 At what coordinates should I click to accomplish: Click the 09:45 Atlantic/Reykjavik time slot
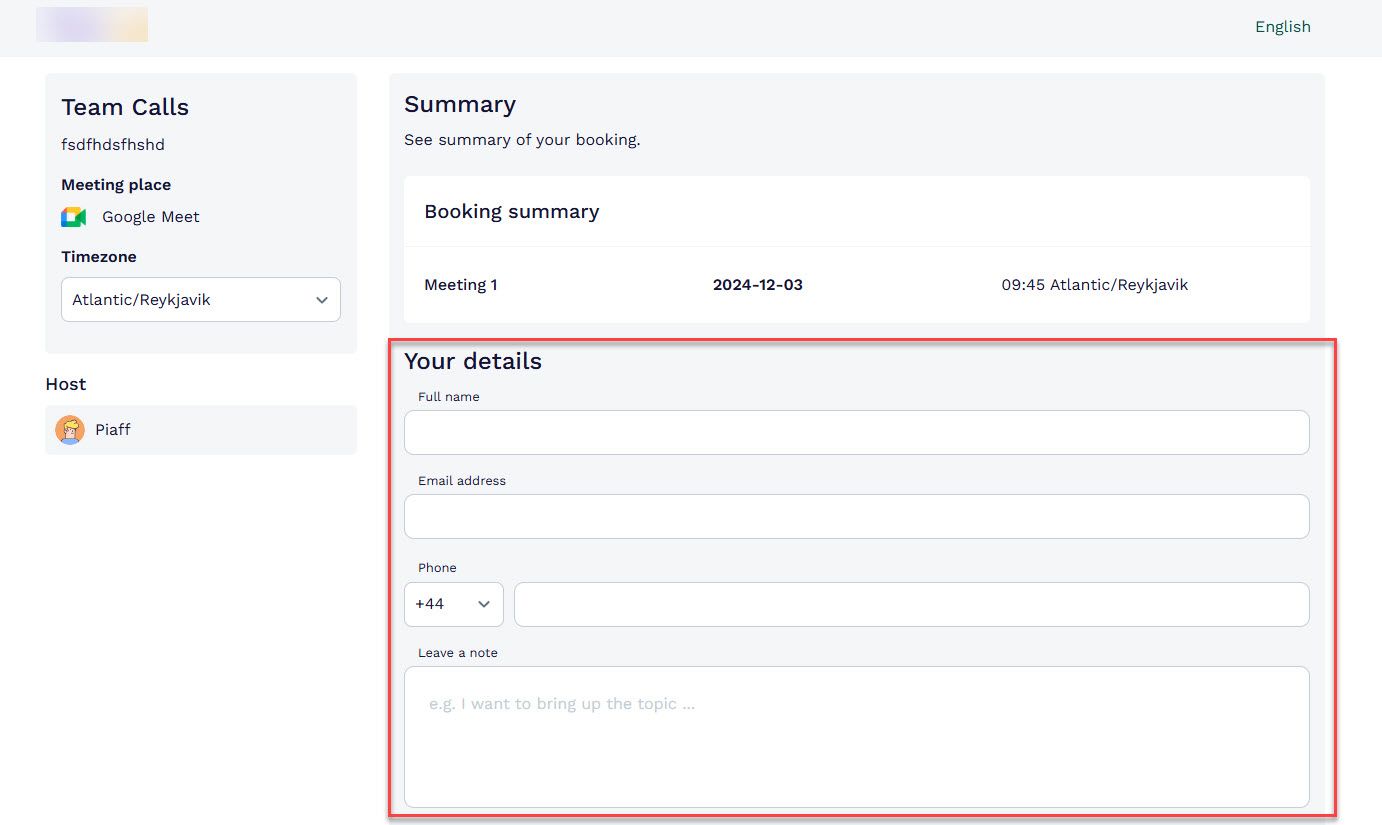click(x=1096, y=284)
